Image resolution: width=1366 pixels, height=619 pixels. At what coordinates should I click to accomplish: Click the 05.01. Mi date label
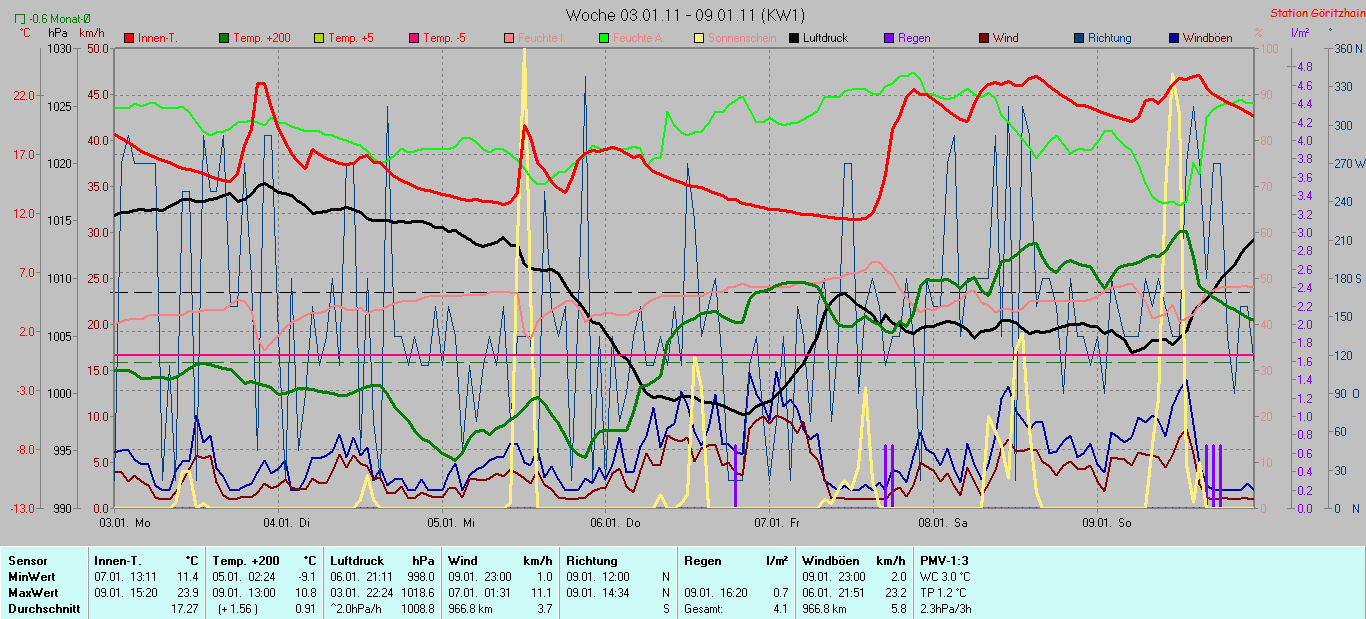449,521
